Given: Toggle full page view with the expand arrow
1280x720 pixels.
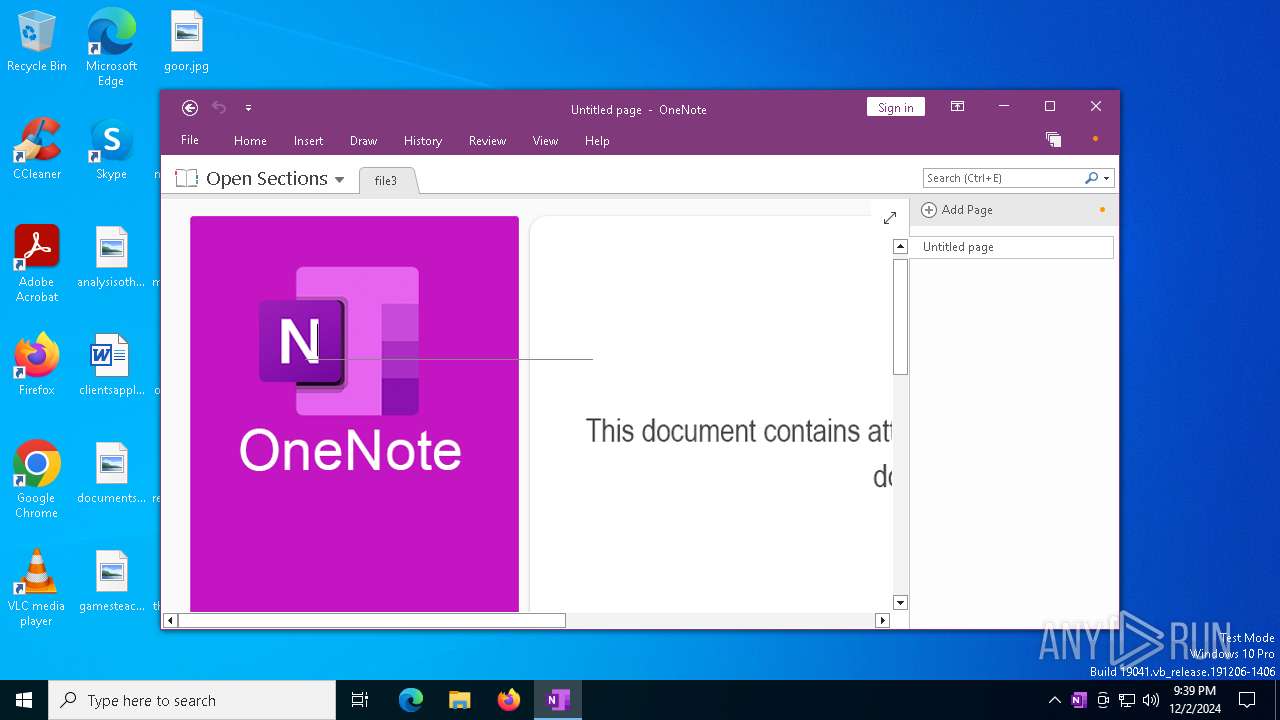Looking at the screenshot, I should 890,217.
